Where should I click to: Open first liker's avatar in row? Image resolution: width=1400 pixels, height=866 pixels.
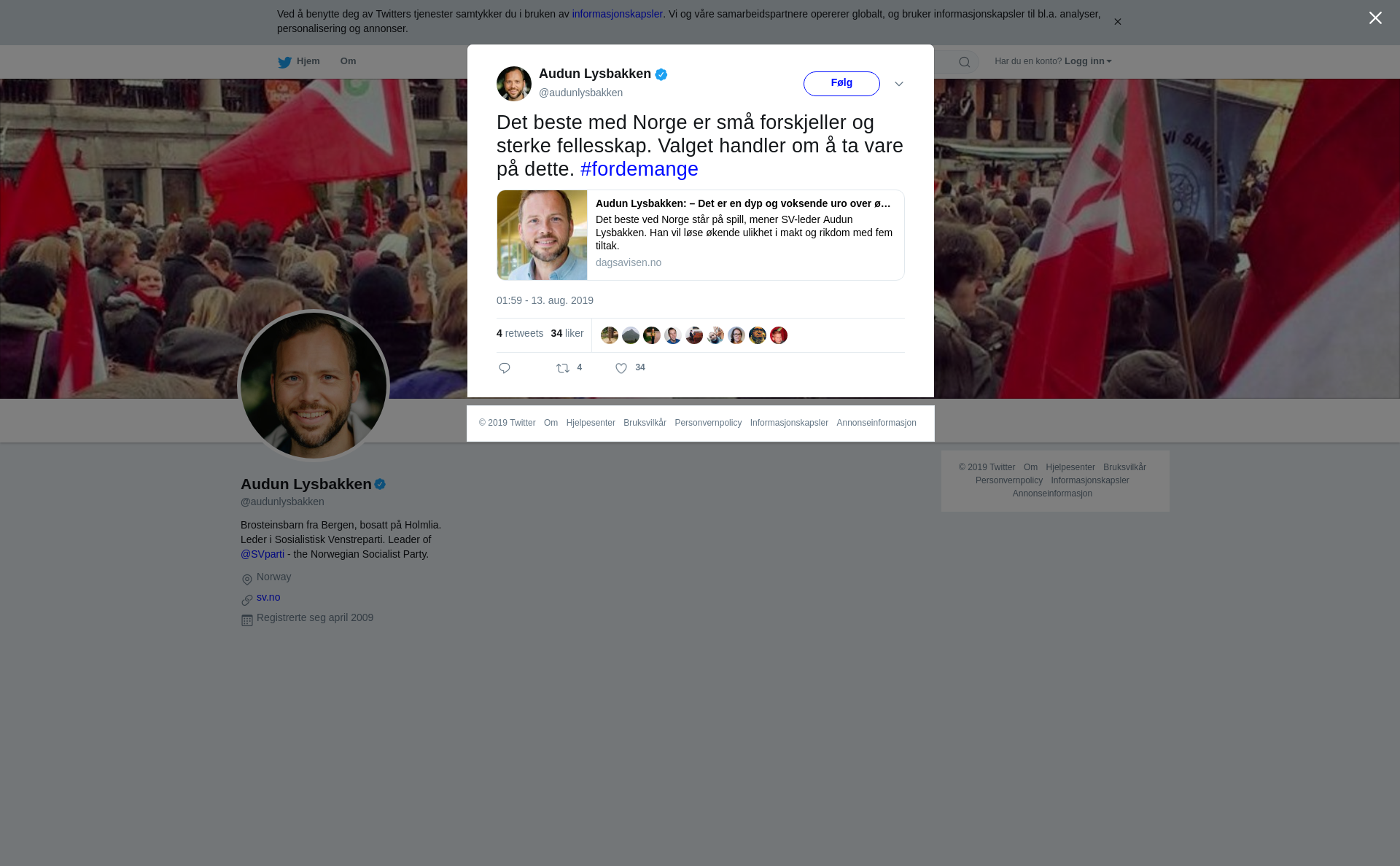pyautogui.click(x=610, y=335)
